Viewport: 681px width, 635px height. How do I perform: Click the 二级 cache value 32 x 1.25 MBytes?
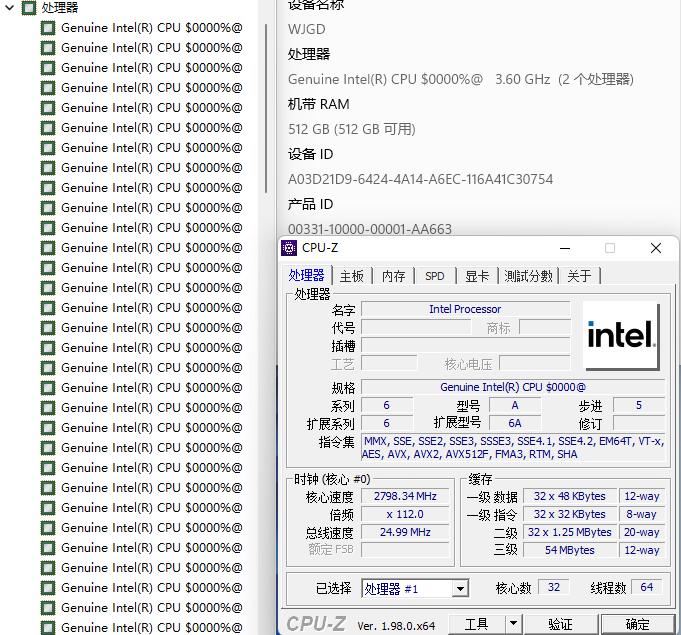point(569,532)
